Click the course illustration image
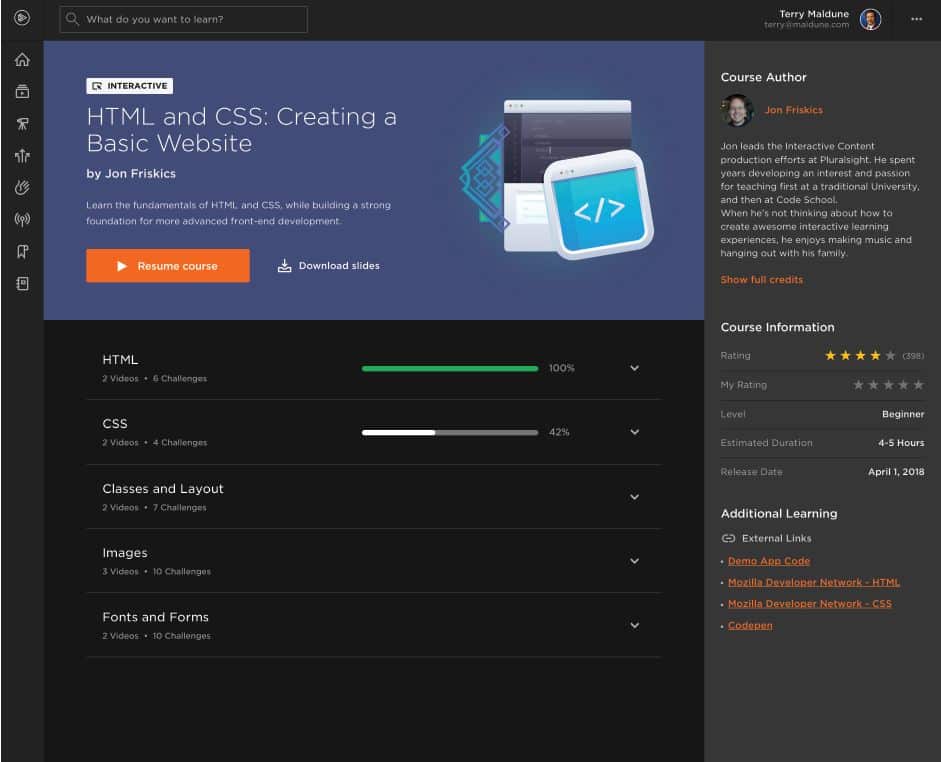This screenshot has width=941, height=762. point(557,179)
